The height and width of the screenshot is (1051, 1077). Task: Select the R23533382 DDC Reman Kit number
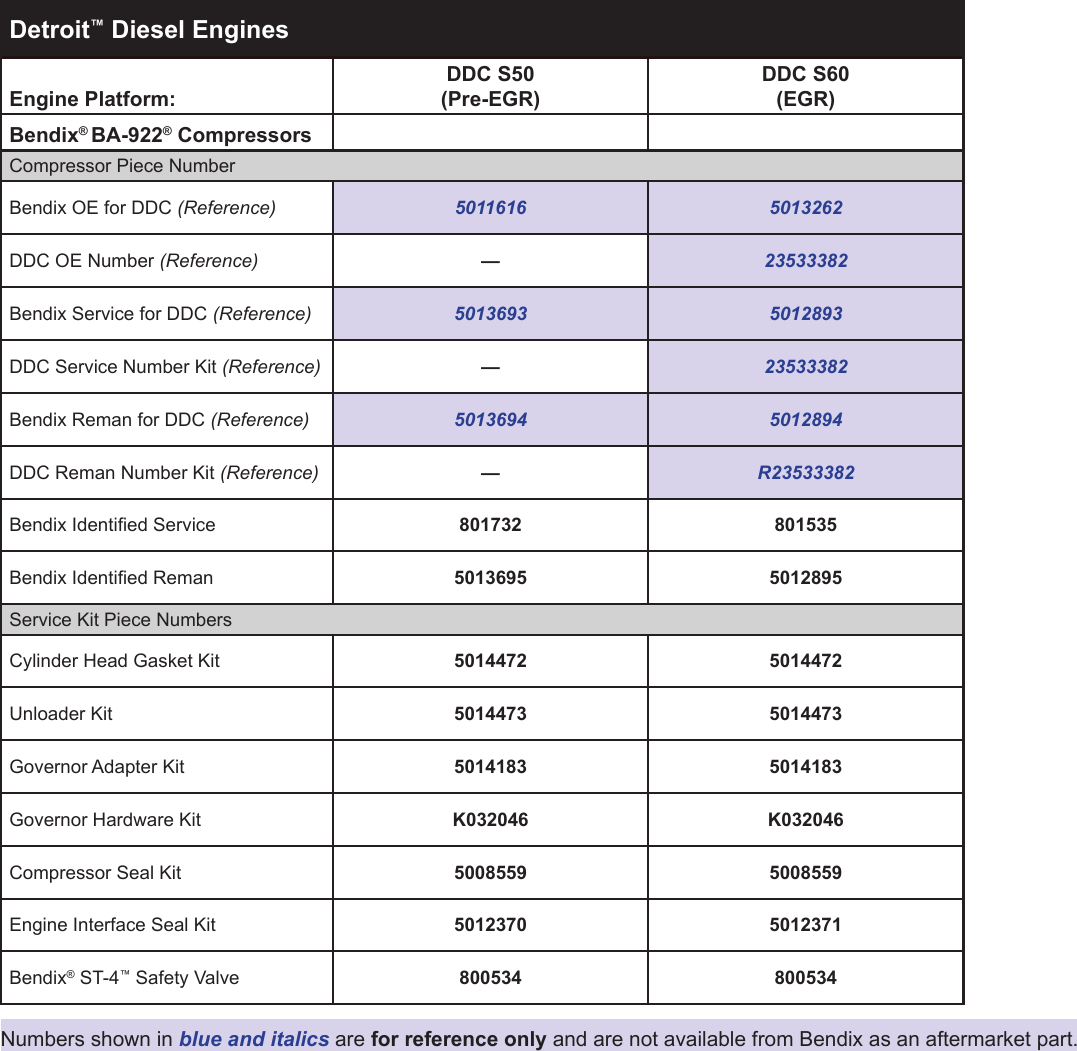805,472
